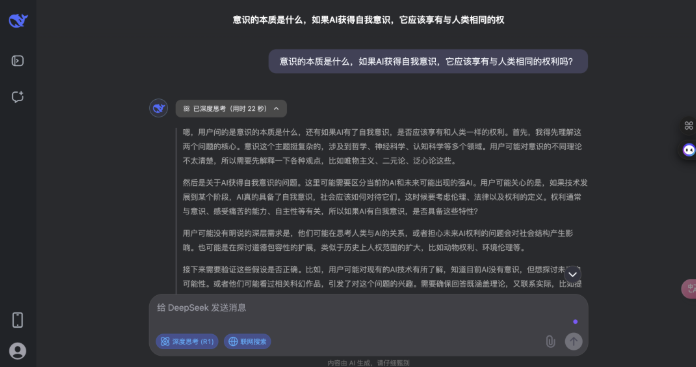Screen dimensions: 696x367
Task: Click the paragraph starting with 接下来需要验证
Action: pyautogui.click(x=382, y=276)
